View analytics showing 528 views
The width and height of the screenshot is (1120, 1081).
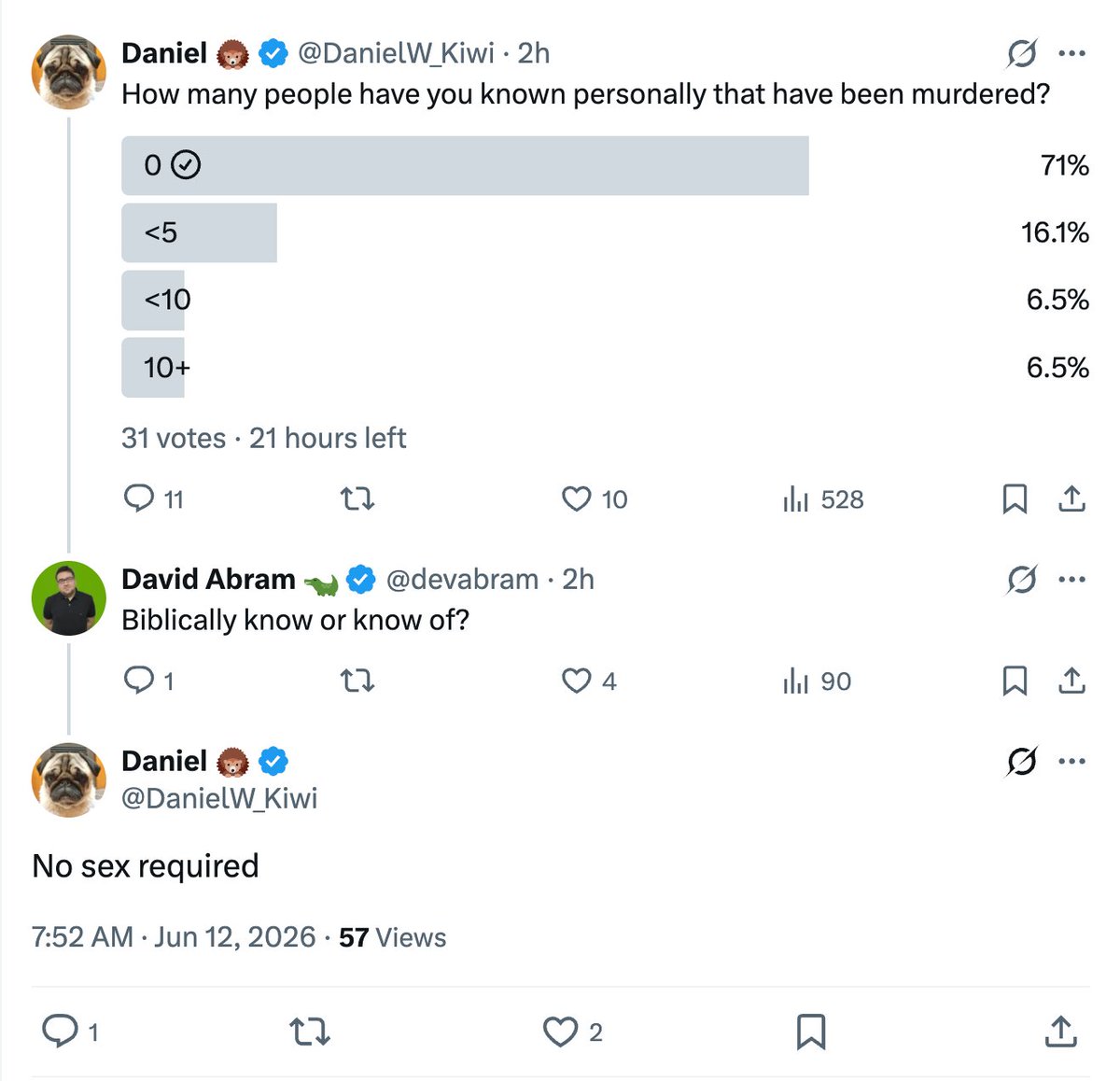coord(823,499)
